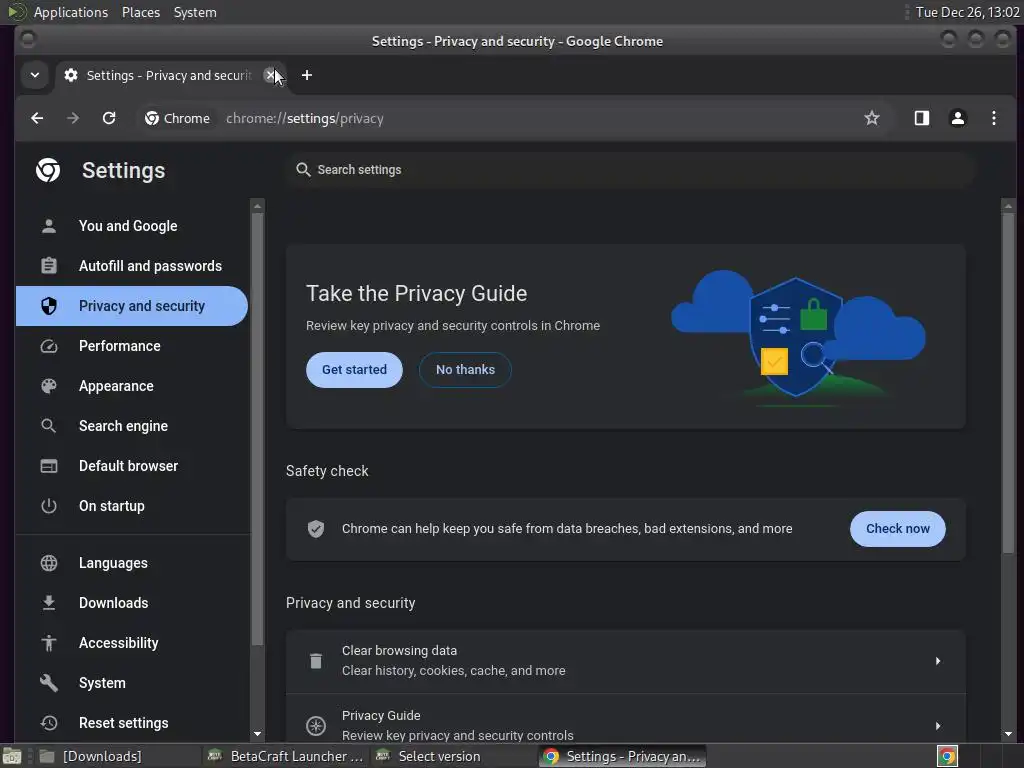The width and height of the screenshot is (1024, 768).
Task: Open the System menu in top panel
Action: [x=195, y=12]
